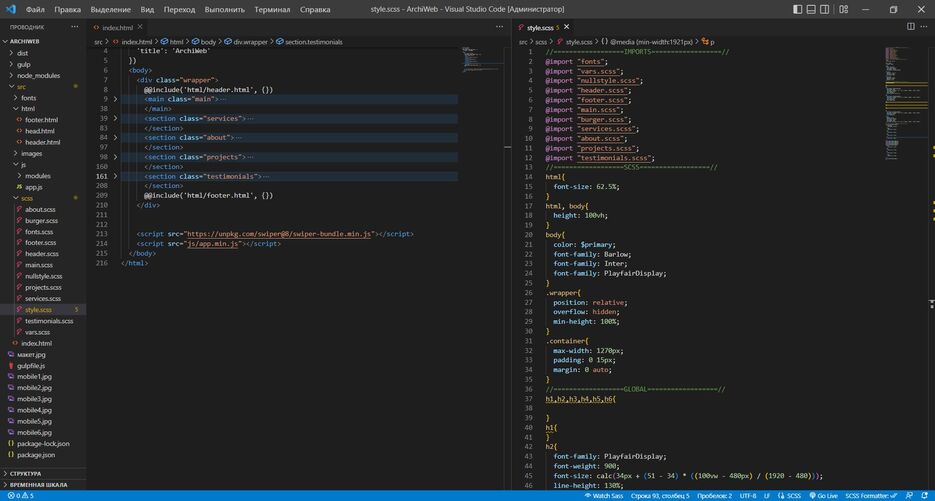This screenshot has width=935, height=501.
Task: Open the explorer panel's three-dot menu
Action: tap(75, 27)
